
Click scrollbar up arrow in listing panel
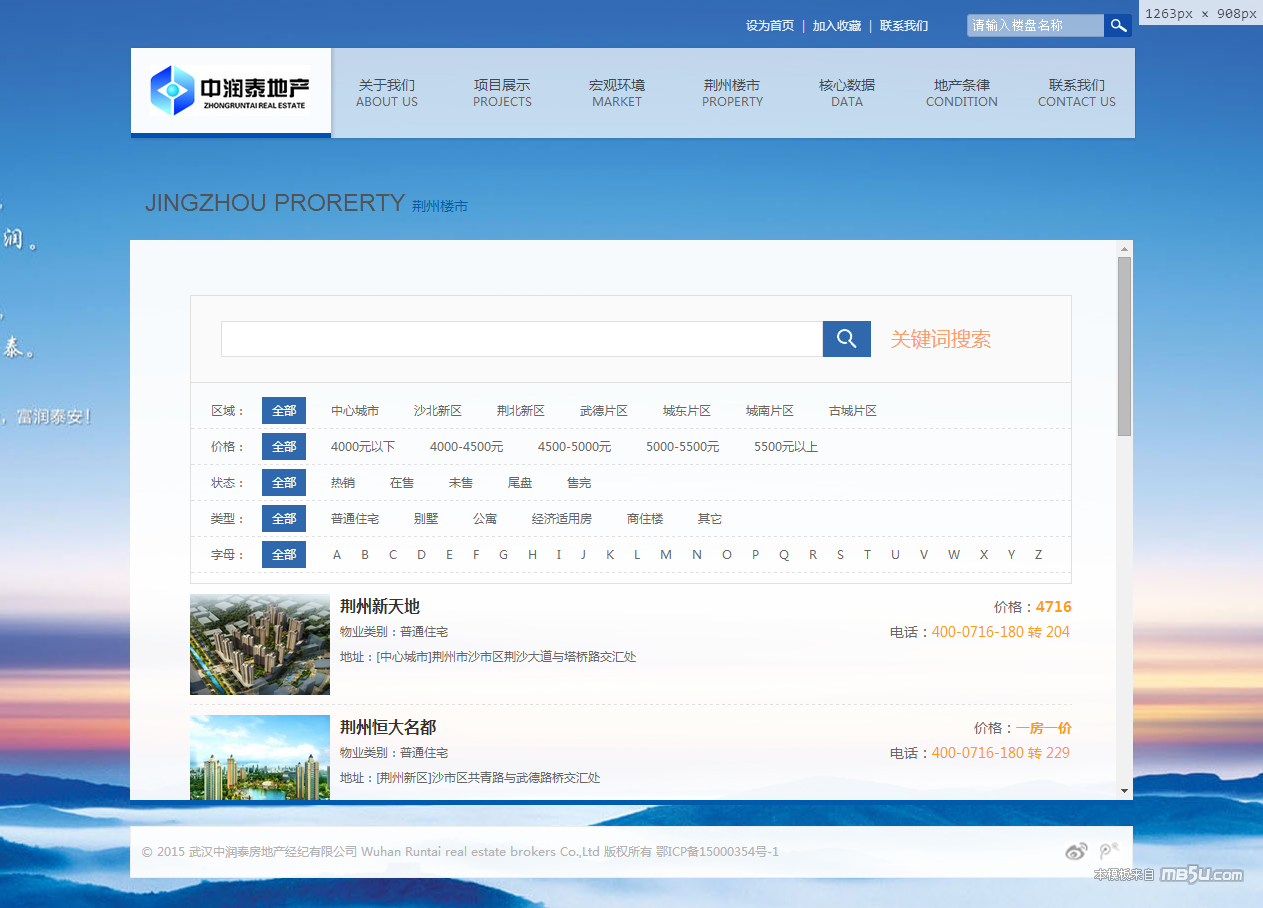point(1125,249)
